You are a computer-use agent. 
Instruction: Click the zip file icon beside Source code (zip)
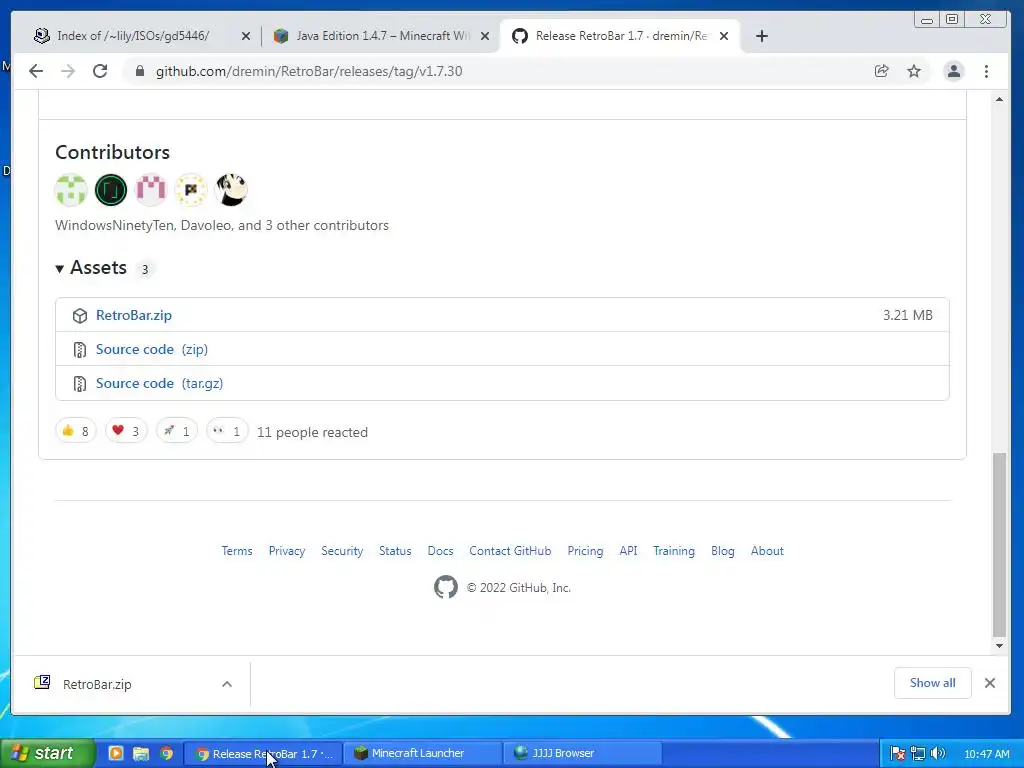coord(80,350)
